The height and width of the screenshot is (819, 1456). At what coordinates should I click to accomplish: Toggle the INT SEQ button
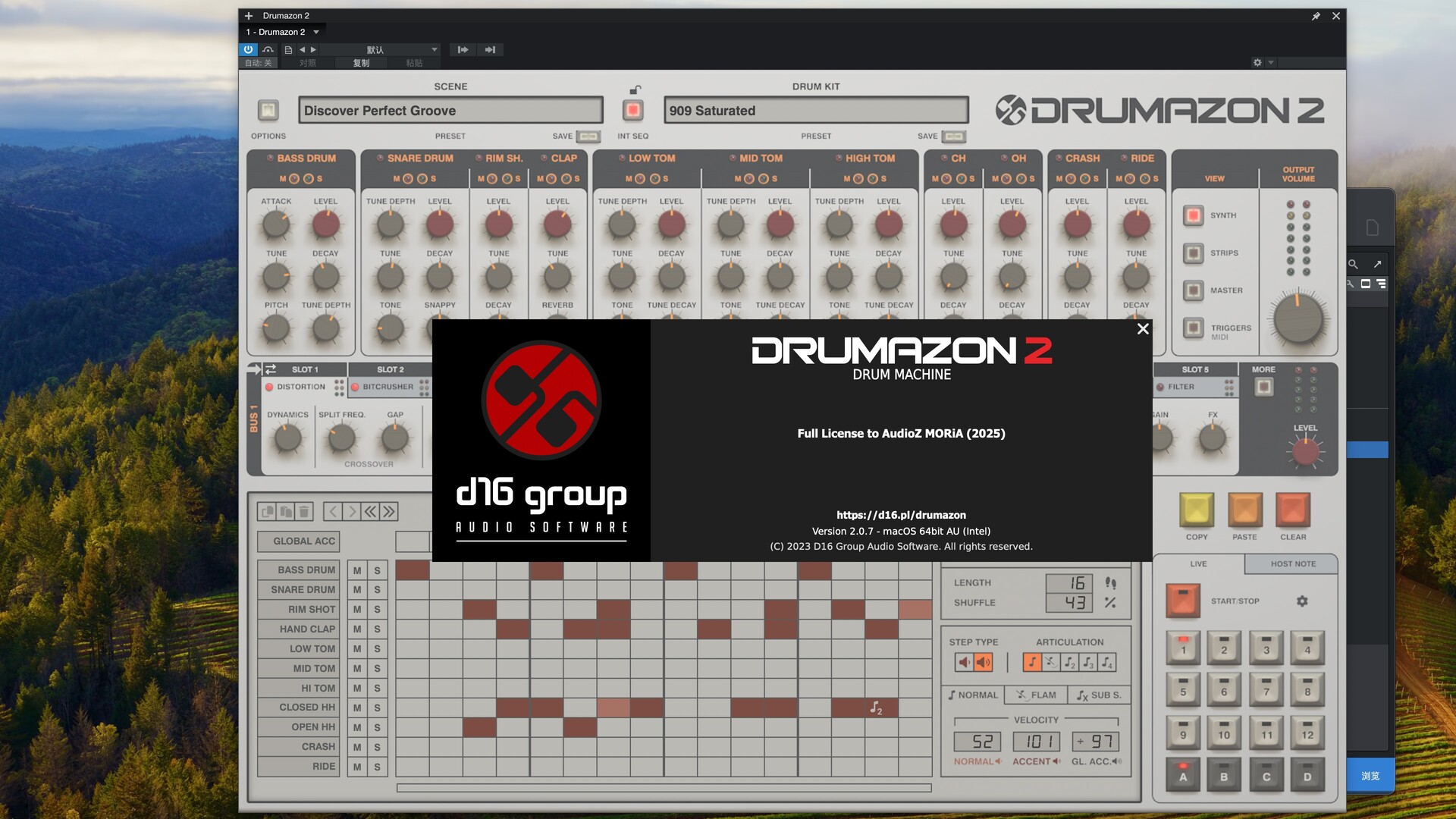click(x=632, y=111)
